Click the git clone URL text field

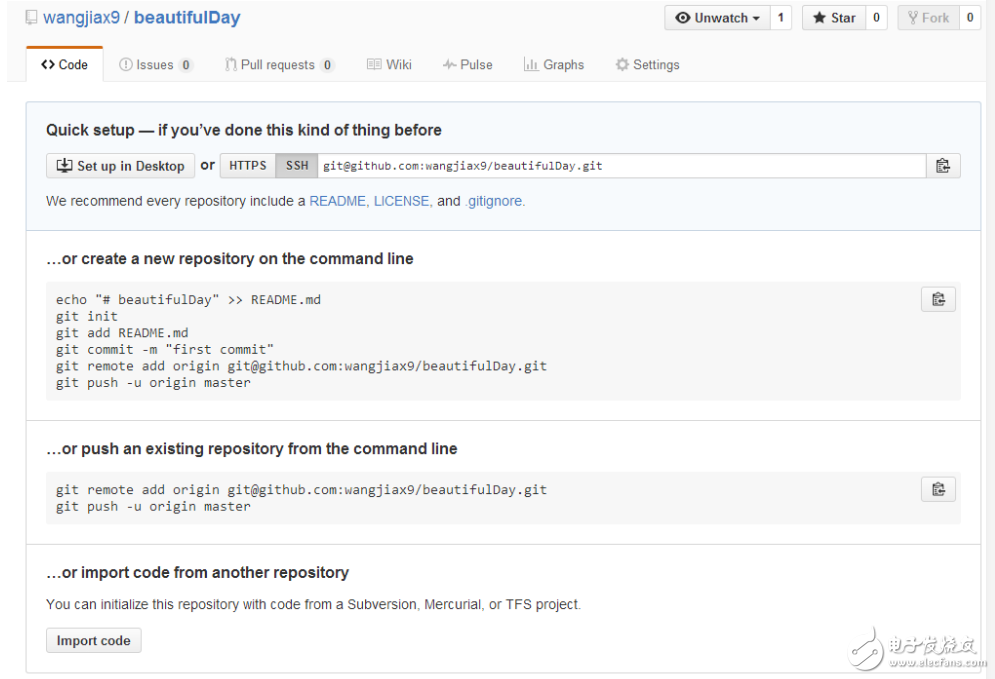point(620,166)
